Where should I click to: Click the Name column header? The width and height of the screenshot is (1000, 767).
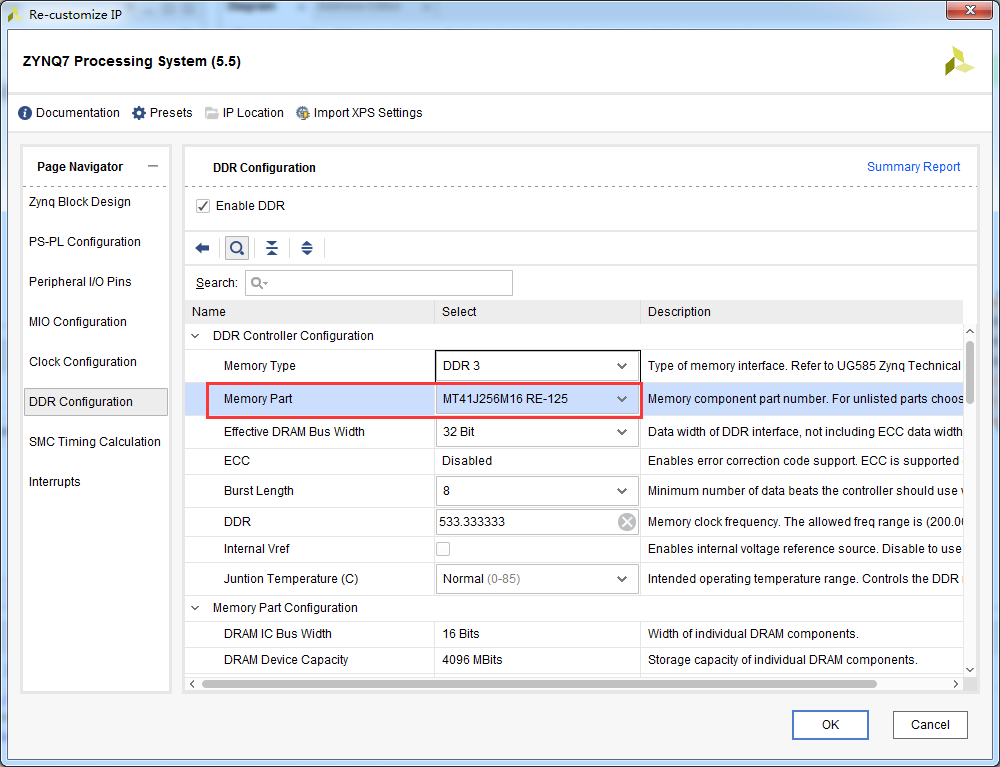click(310, 312)
